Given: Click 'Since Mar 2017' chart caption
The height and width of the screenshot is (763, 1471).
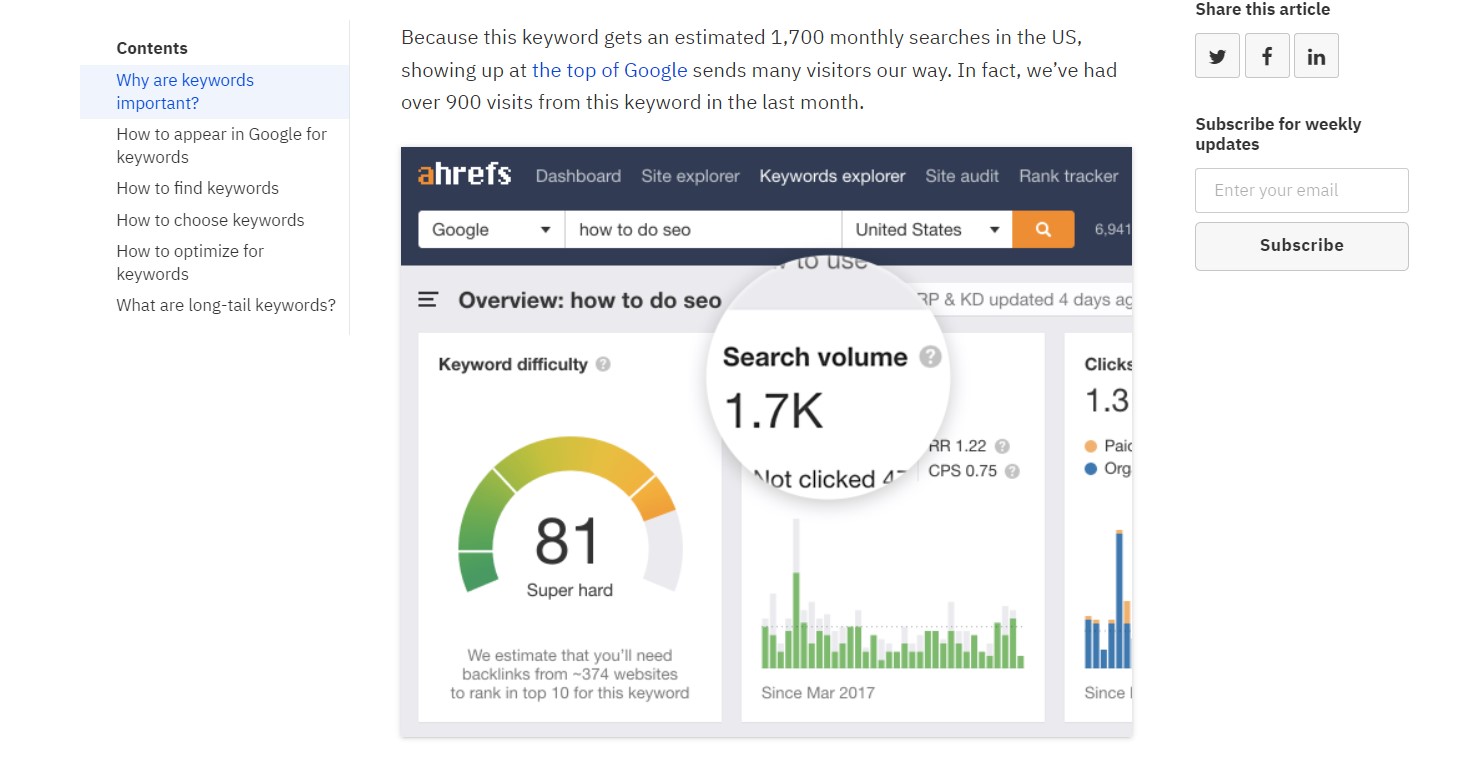Looking at the screenshot, I should [x=817, y=692].
